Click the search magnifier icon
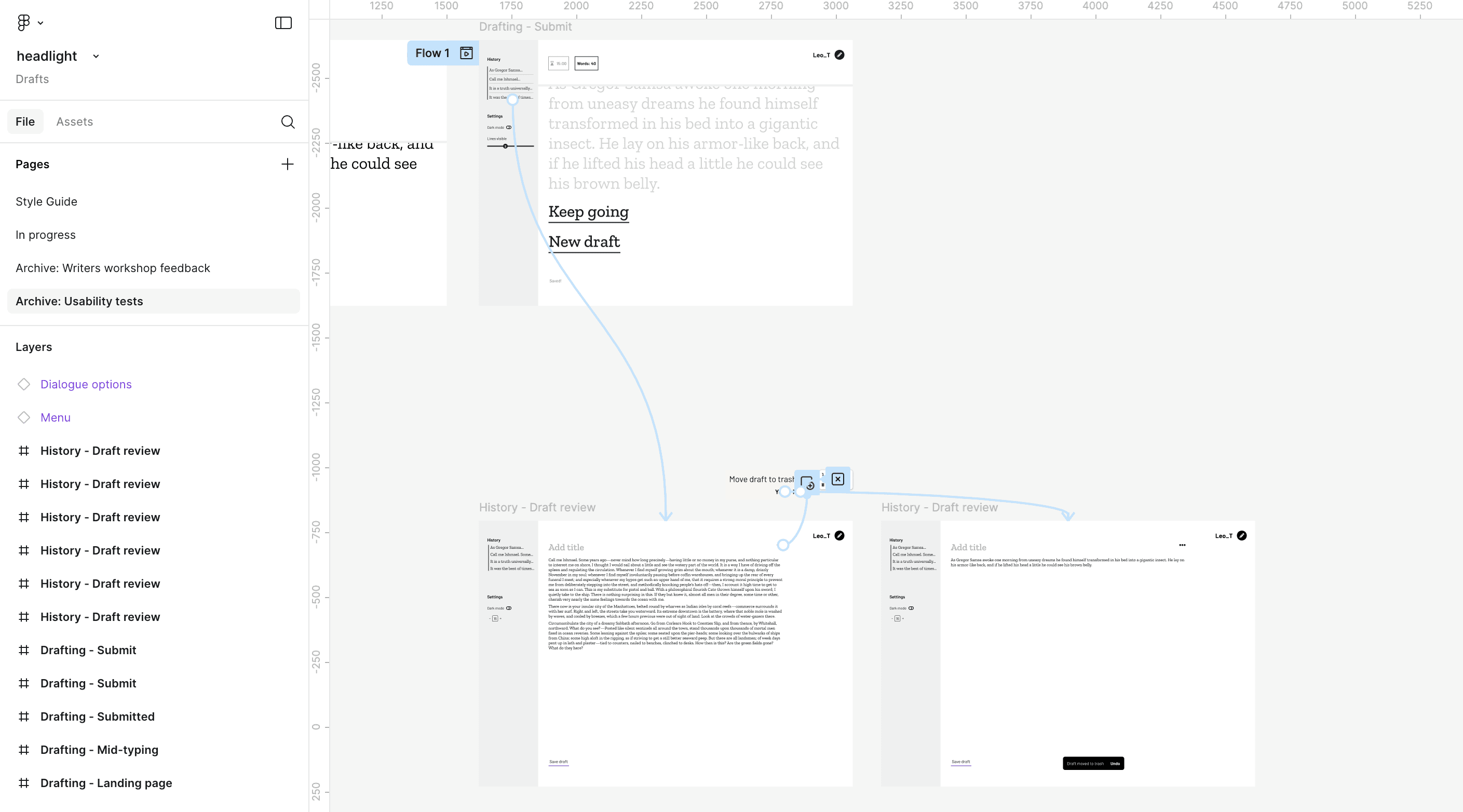The height and width of the screenshot is (812, 1463). point(288,122)
